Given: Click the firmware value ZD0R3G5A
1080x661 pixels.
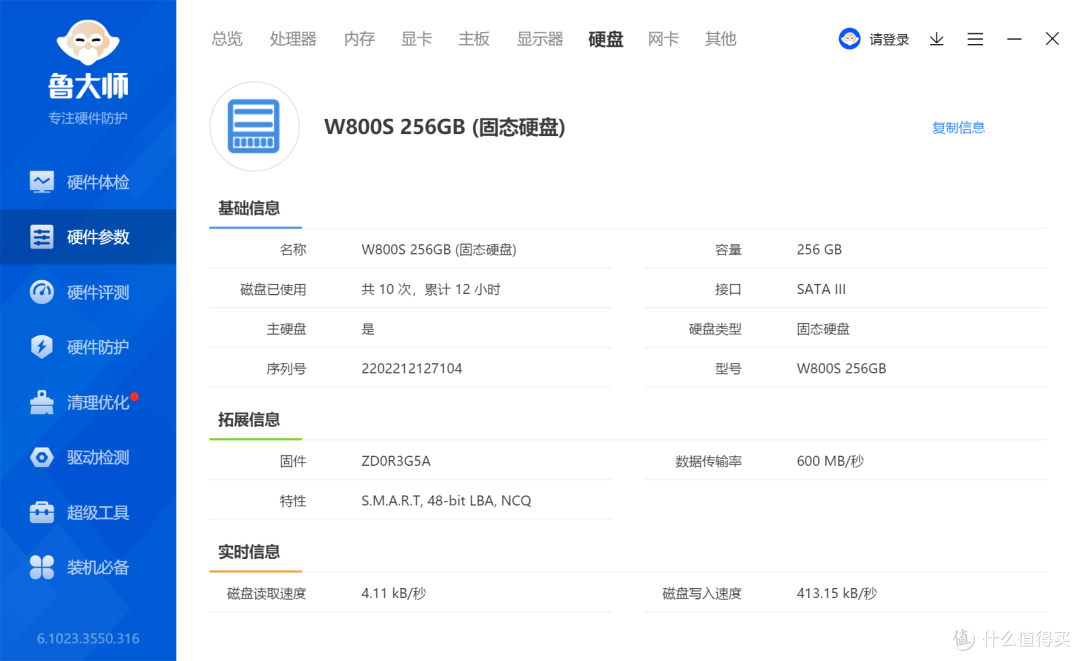Looking at the screenshot, I should [x=396, y=461].
